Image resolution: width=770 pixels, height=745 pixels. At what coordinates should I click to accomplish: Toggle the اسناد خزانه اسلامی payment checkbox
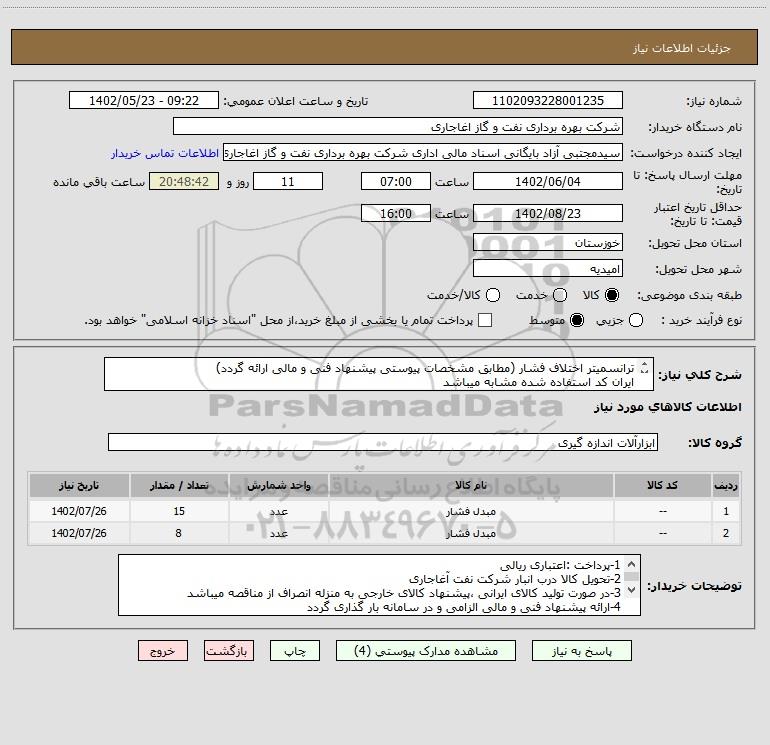[485, 320]
